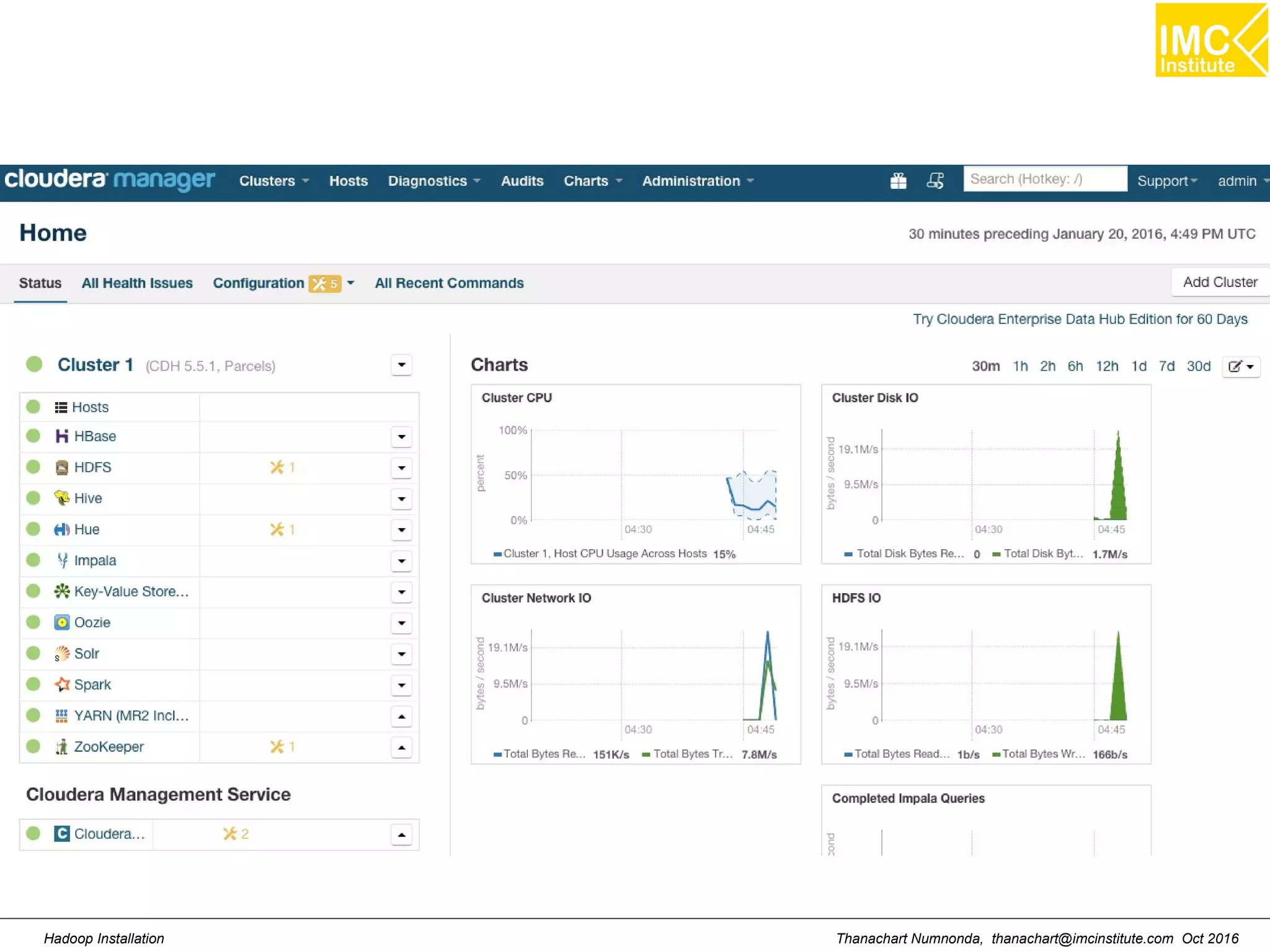Screen dimensions: 1270x952
Task: Click the search input field
Action: pos(1045,179)
